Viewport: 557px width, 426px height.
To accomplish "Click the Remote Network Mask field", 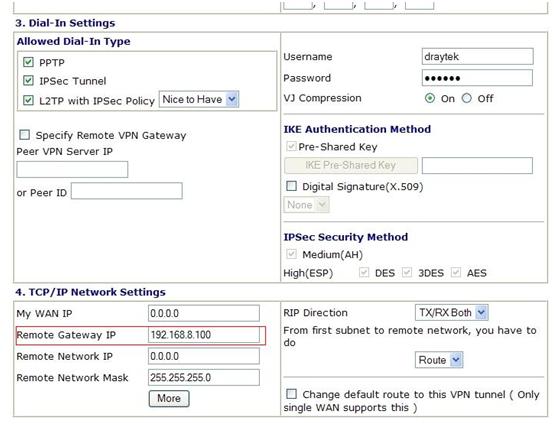I will (204, 377).
